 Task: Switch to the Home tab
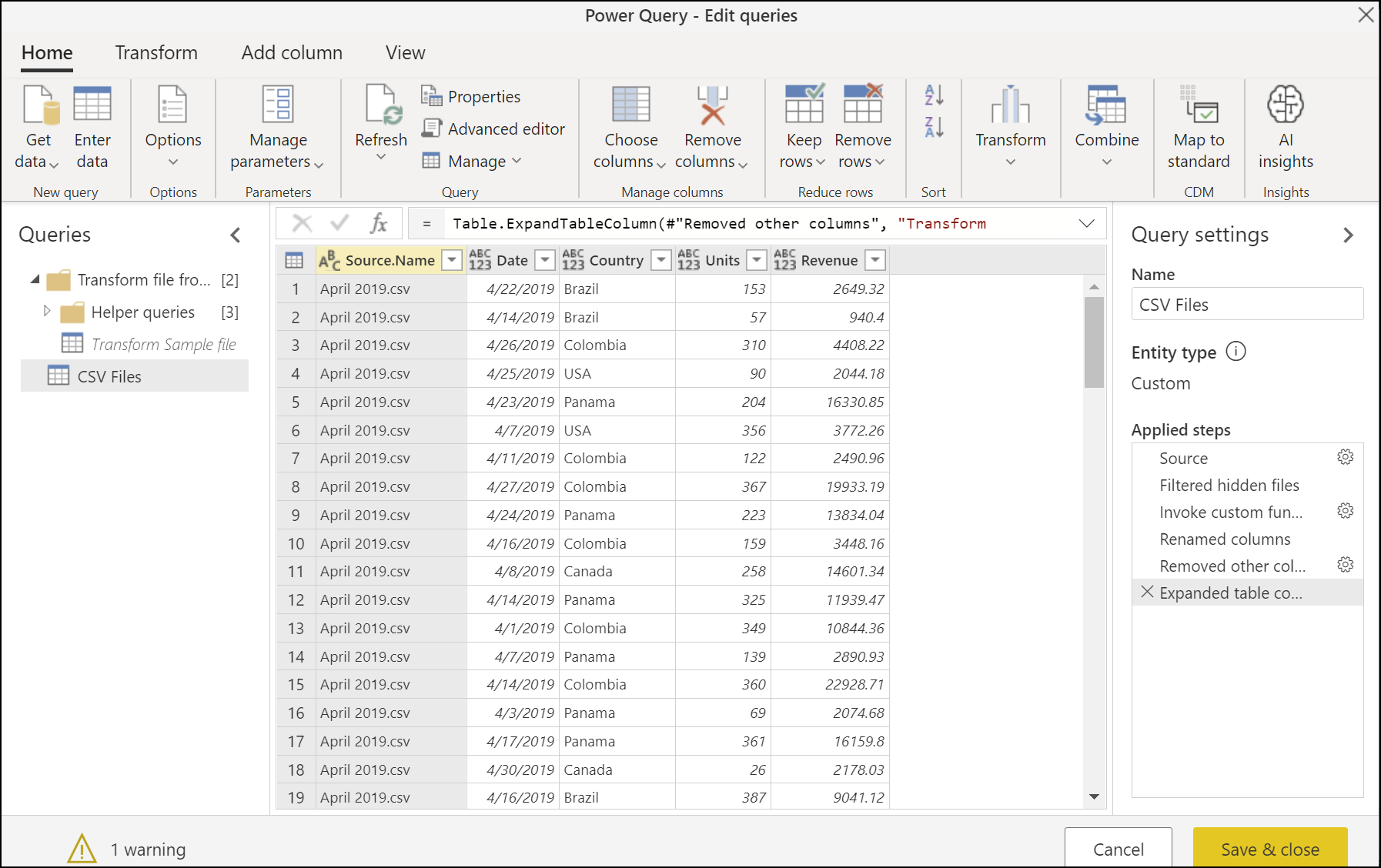pos(47,53)
